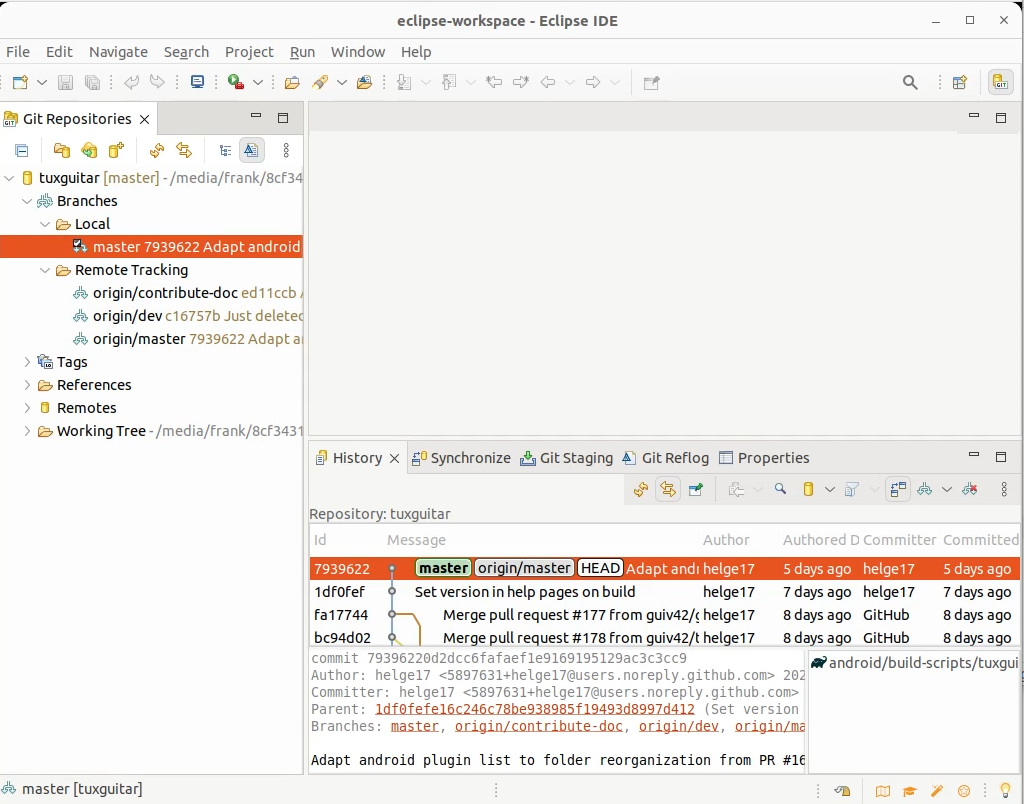
Task: Toggle Link with Selection in Git Repositories
Action: coord(251,150)
